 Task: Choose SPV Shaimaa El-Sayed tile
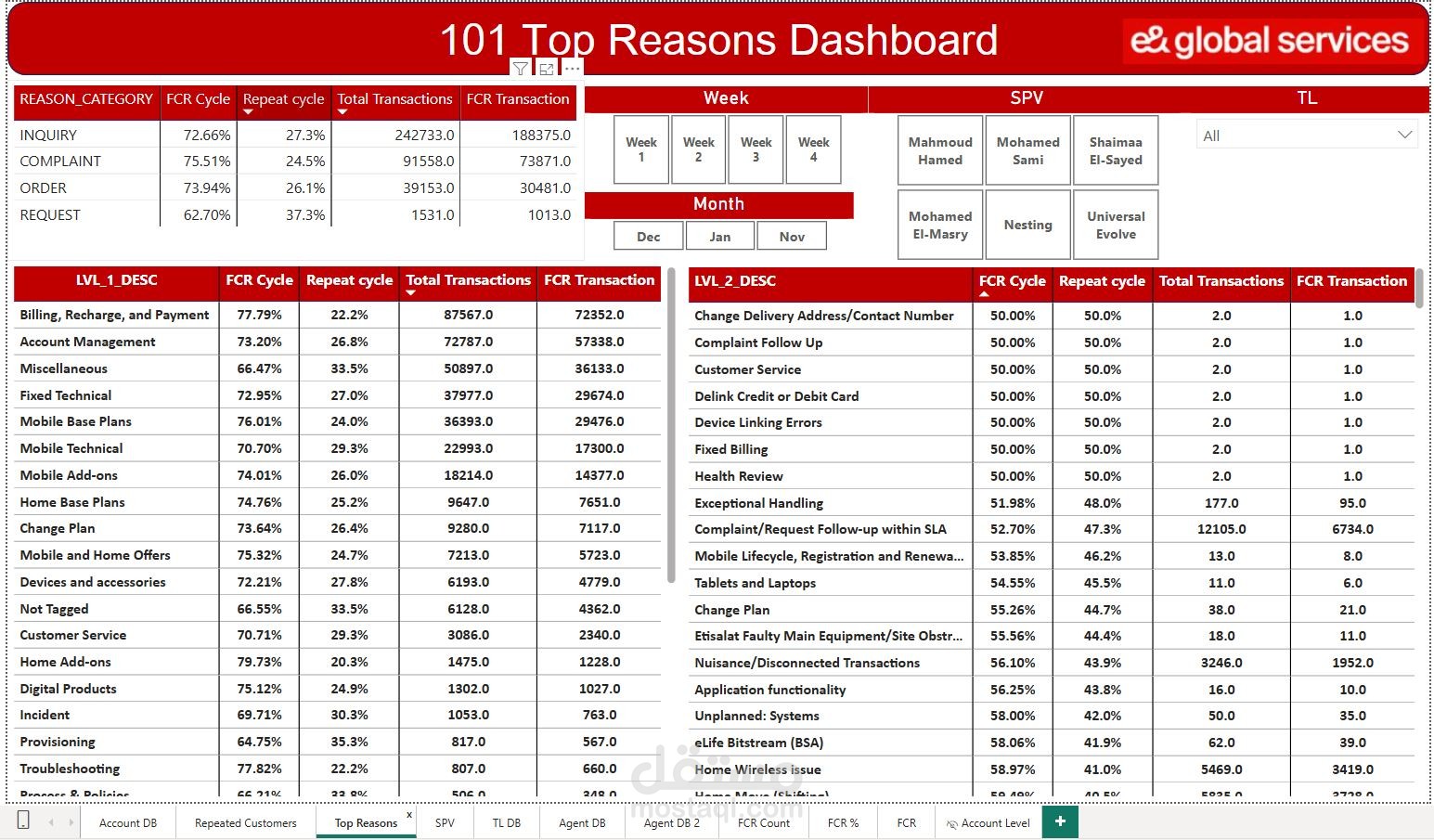[x=1116, y=150]
